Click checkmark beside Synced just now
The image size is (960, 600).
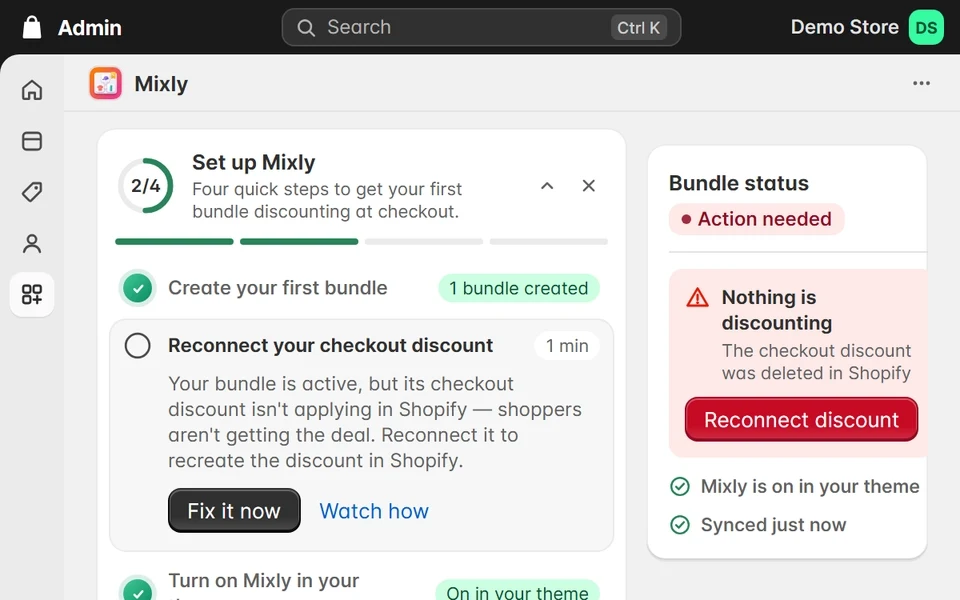(680, 525)
